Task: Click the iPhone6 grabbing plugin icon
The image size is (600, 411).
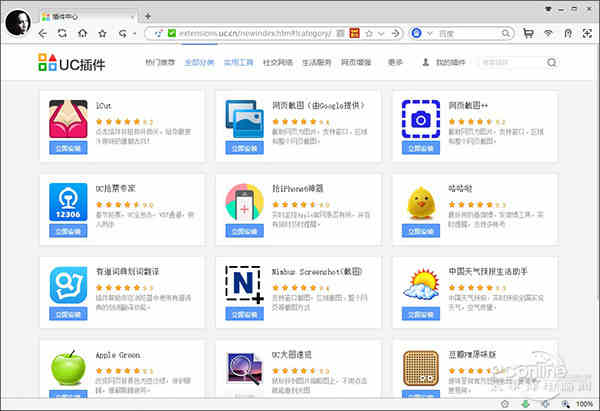Action: (x=245, y=202)
